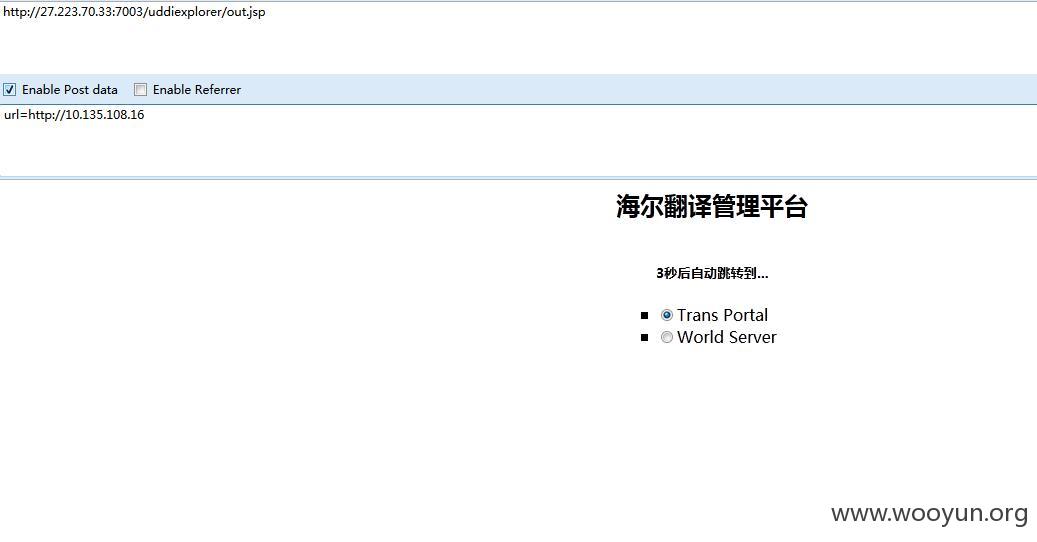Click the heading 海尔翻译管理平台
Screen dimensions: 1037x542
712,206
